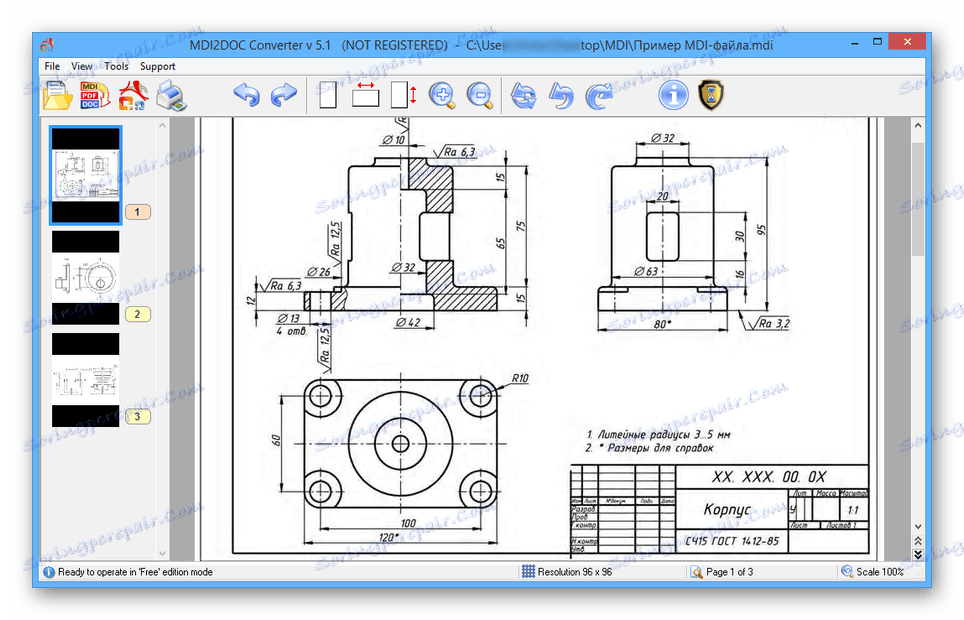Click the R10 dimension label
Image resolution: width=964 pixels, height=620 pixels.
tap(520, 378)
